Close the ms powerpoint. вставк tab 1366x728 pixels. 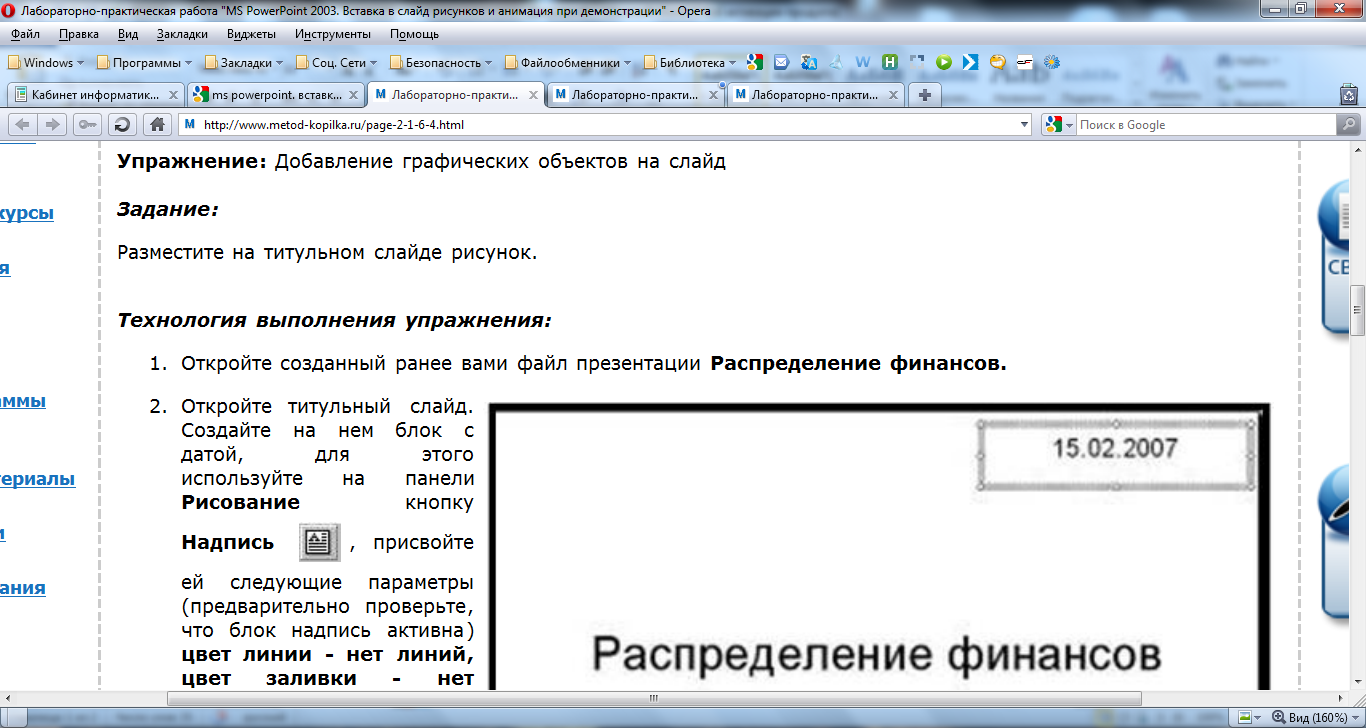click(353, 95)
